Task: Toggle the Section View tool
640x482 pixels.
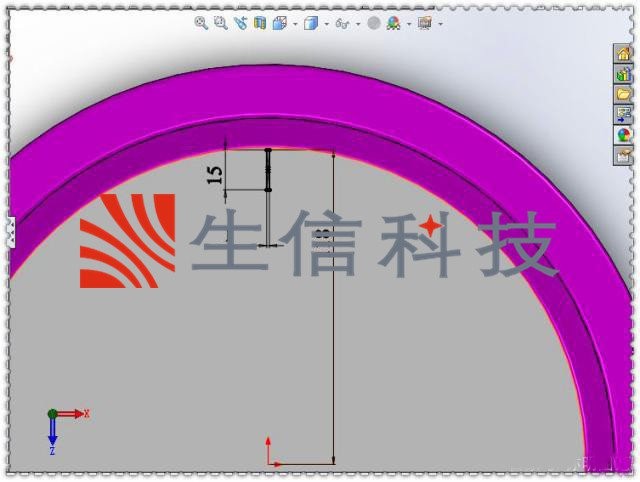Action: tap(260, 23)
